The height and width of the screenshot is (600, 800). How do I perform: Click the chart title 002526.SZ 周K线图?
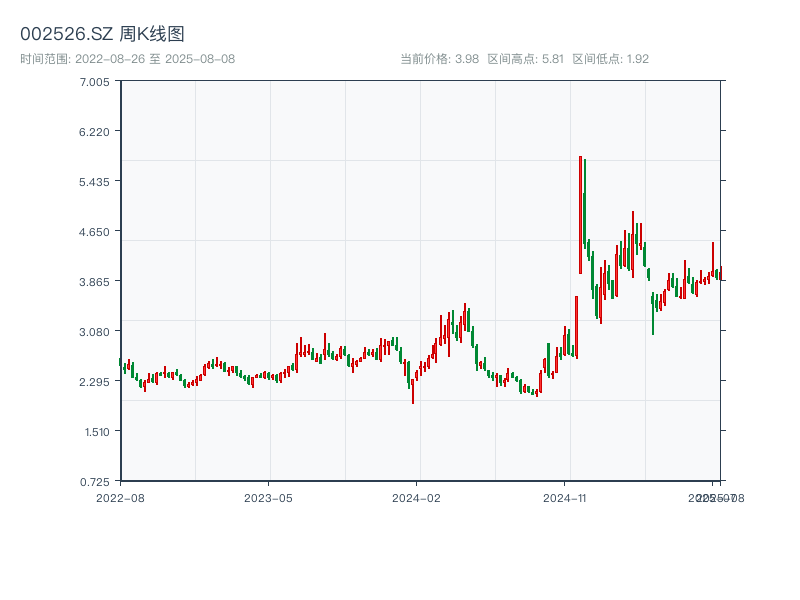[102, 34]
